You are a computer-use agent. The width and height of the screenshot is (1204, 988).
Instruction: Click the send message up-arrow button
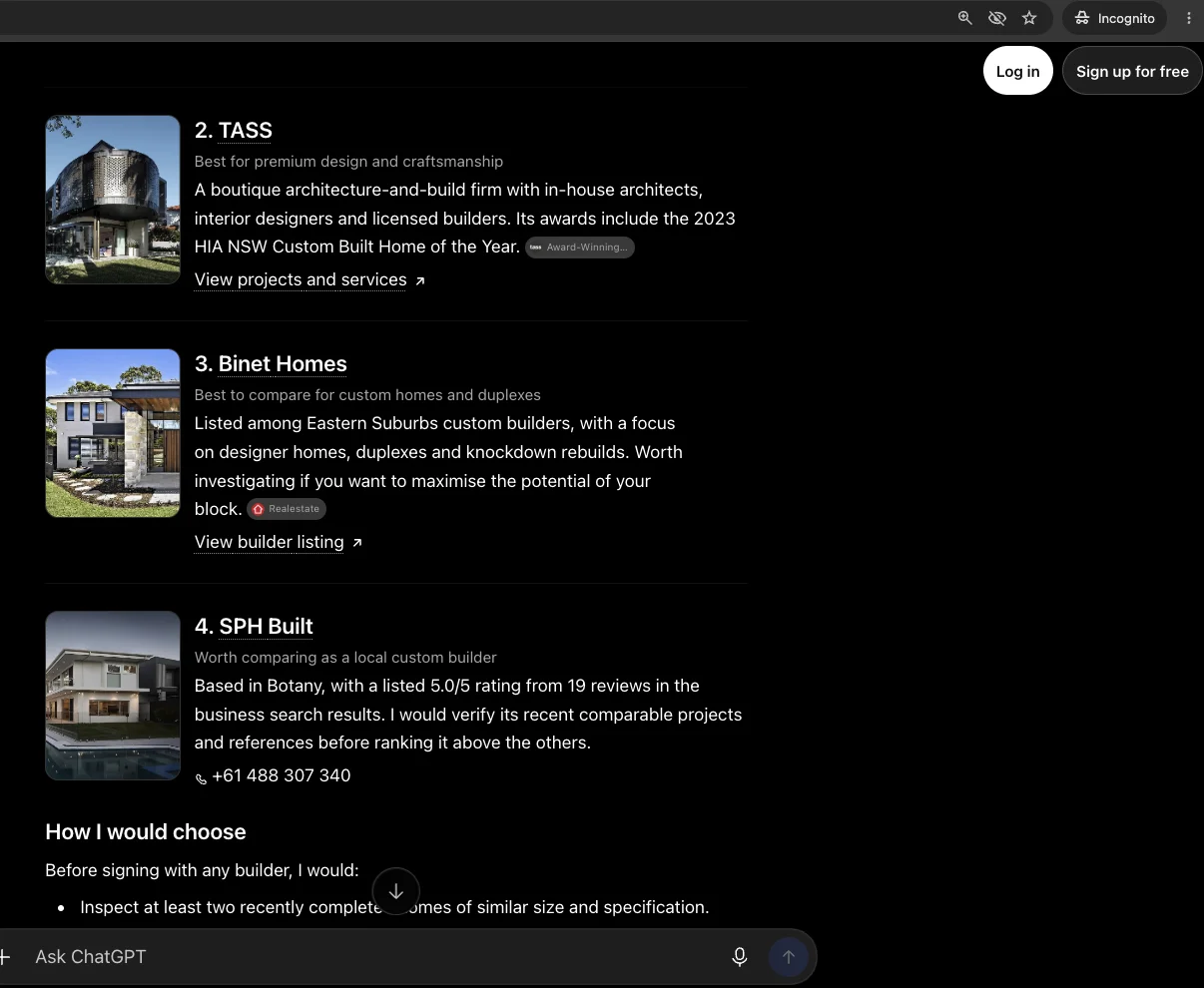click(x=789, y=957)
